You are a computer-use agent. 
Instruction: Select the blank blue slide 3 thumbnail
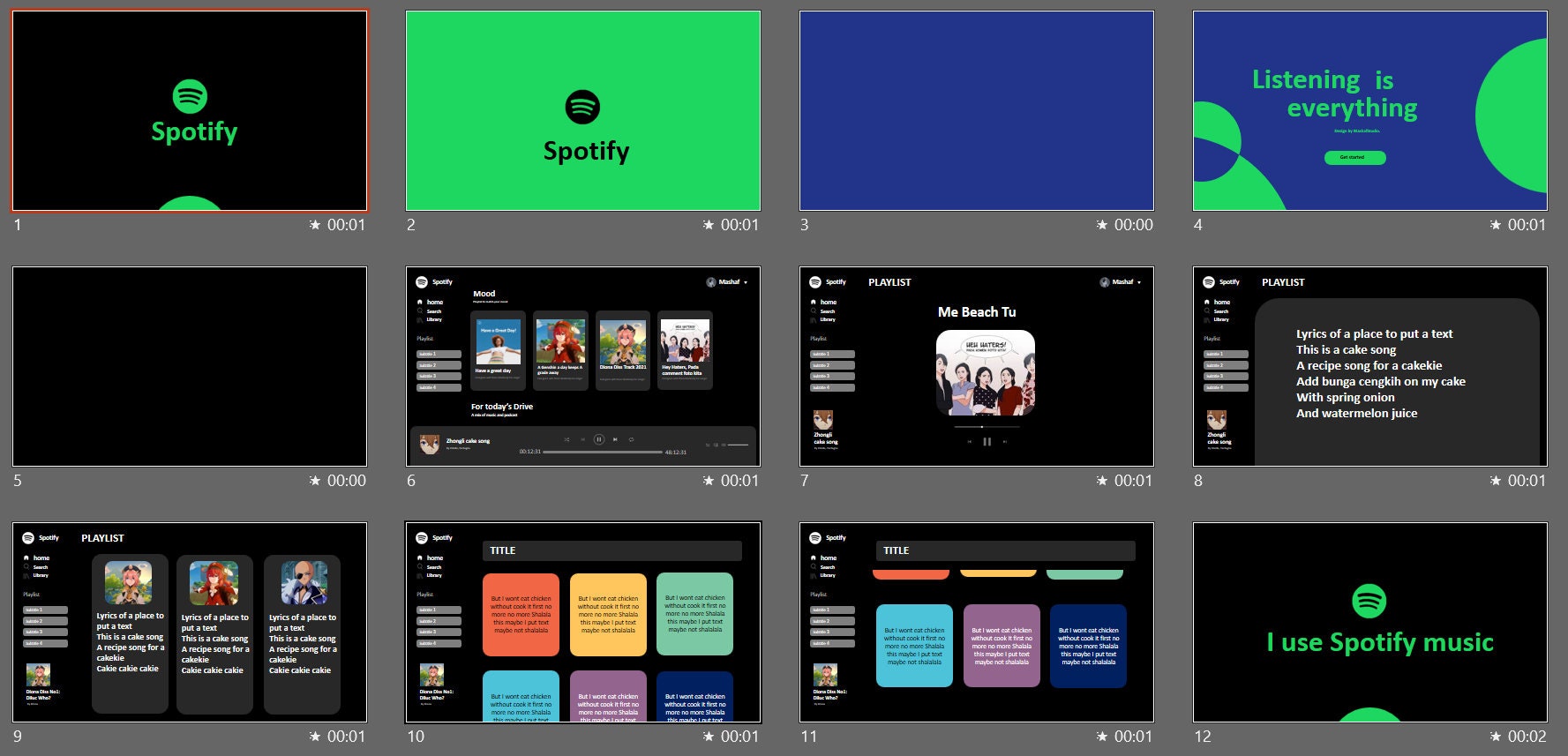click(977, 111)
